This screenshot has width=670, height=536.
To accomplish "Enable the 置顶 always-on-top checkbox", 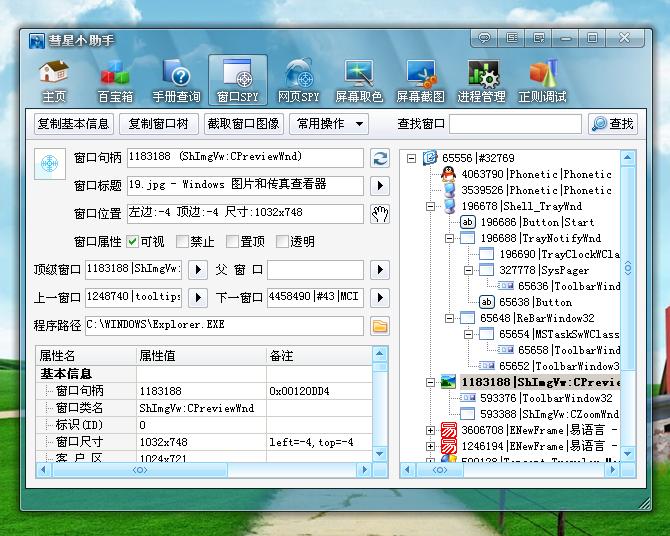I will click(231, 241).
